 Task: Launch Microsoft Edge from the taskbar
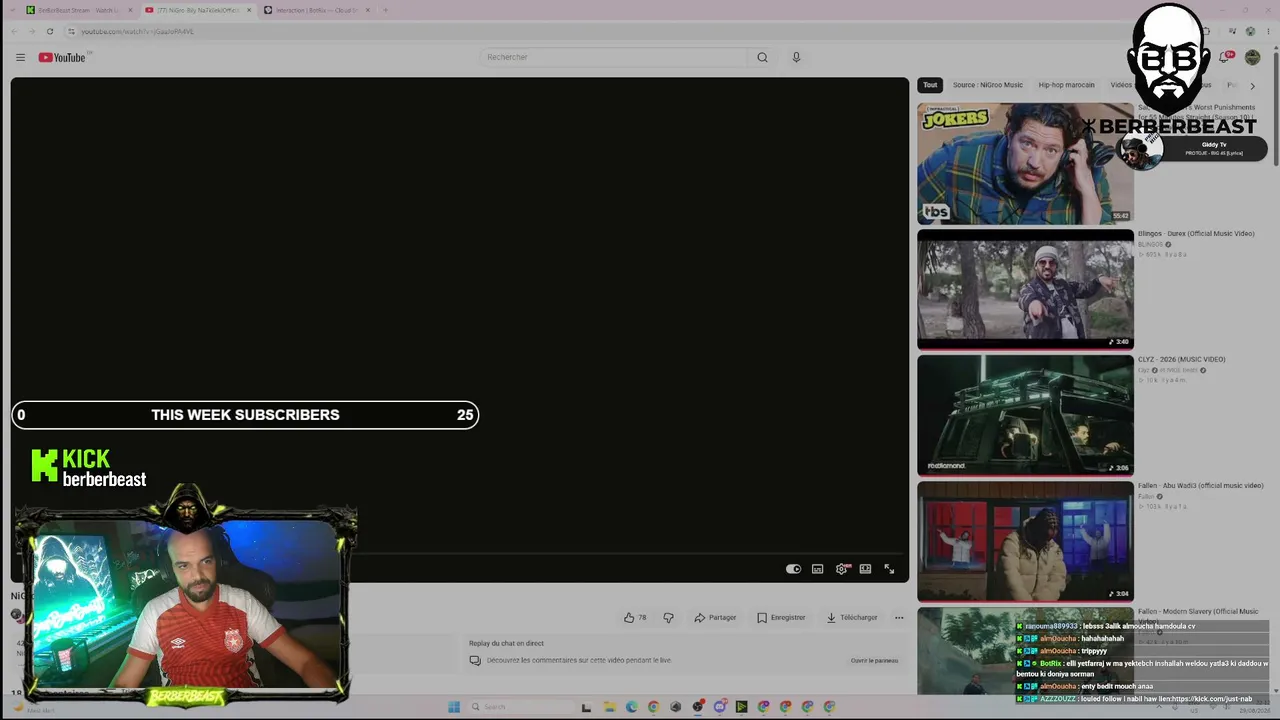[x=632, y=707]
